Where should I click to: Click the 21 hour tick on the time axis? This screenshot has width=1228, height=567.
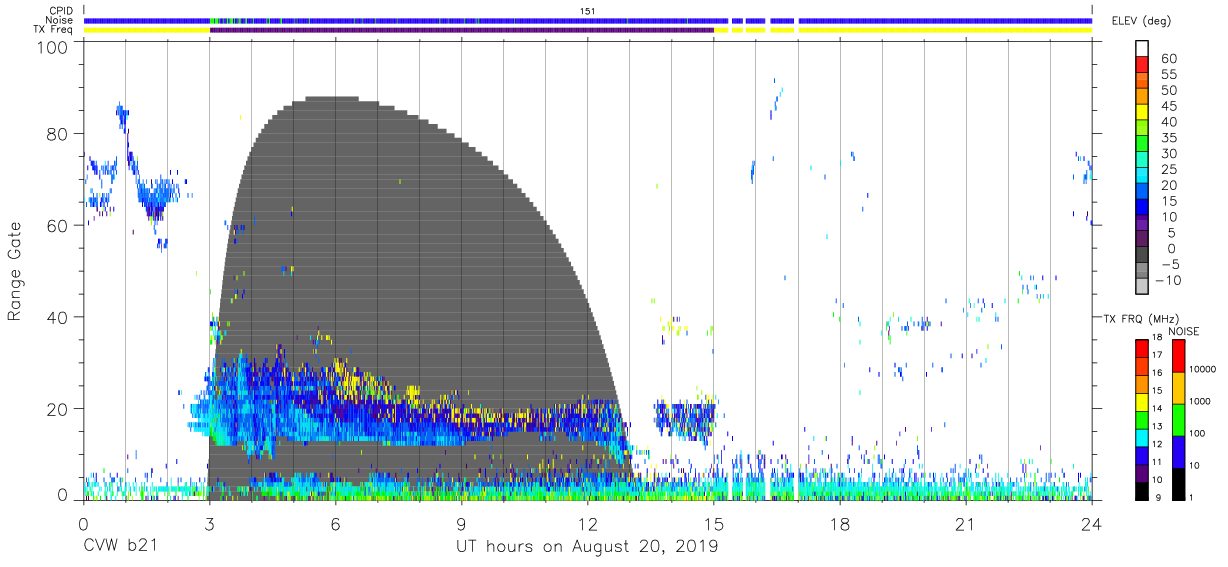point(966,524)
